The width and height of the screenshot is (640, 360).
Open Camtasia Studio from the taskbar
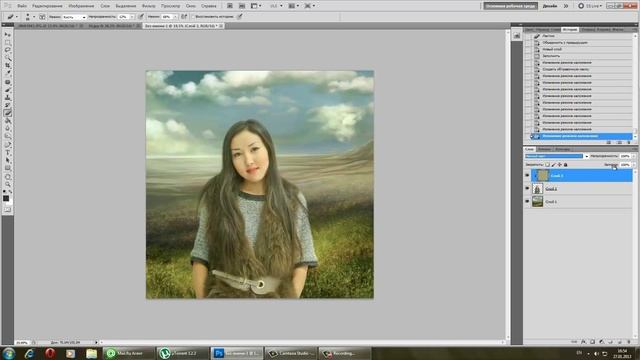tap(291, 353)
